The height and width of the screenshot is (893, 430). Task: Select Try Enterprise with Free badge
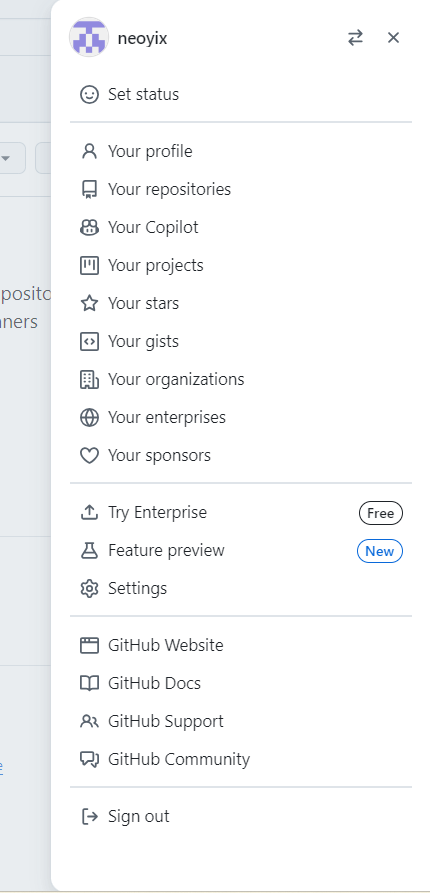click(x=241, y=513)
